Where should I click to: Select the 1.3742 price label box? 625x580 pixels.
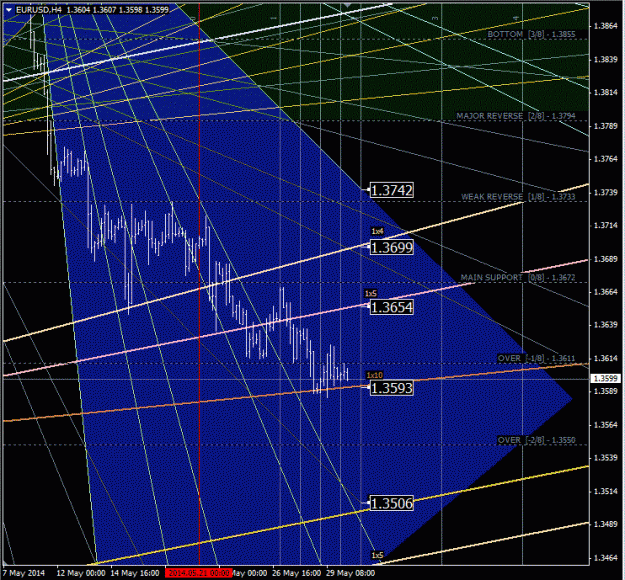[x=391, y=190]
